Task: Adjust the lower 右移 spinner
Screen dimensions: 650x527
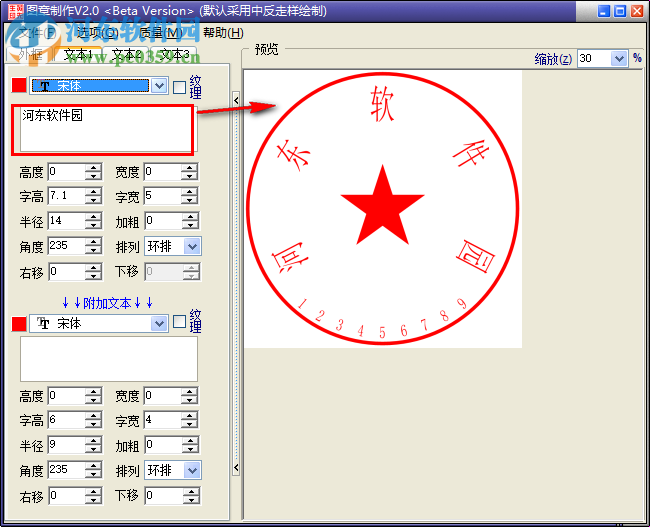Action: 94,496
